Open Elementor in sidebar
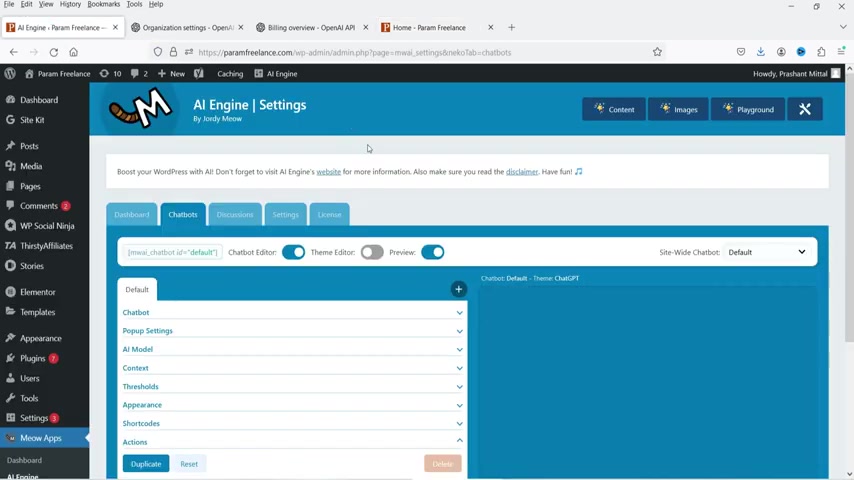The height and width of the screenshot is (480, 854). point(38,292)
